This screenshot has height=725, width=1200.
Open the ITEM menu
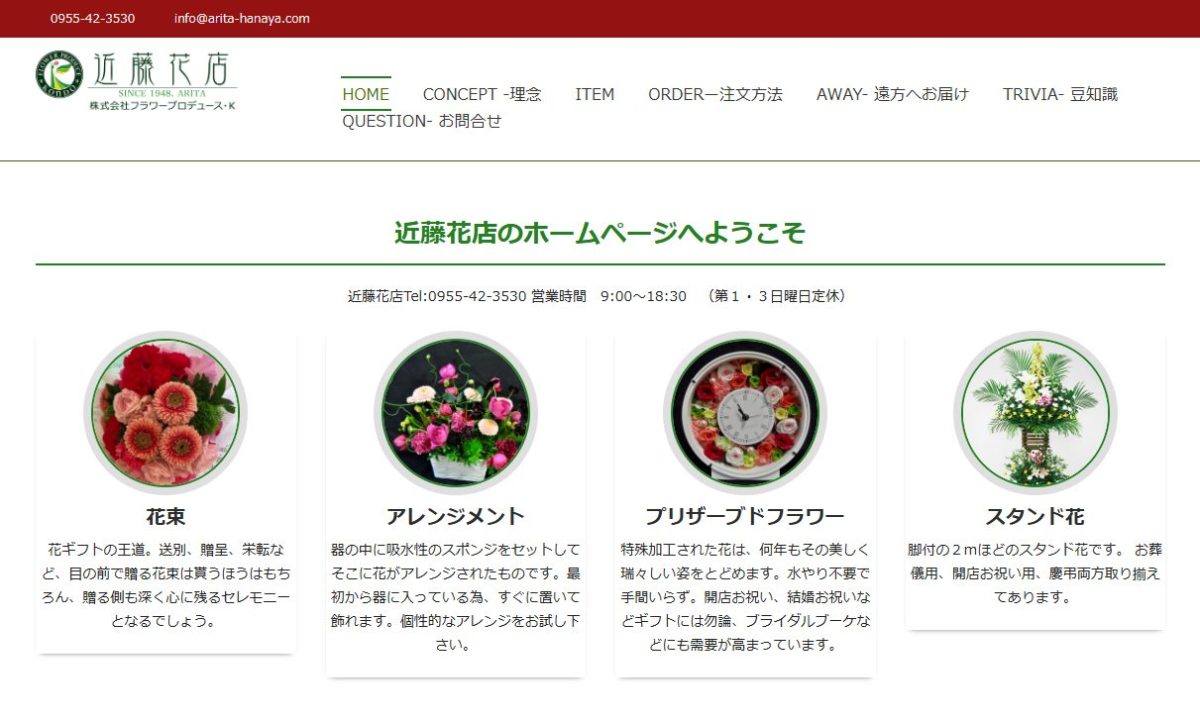[595, 94]
